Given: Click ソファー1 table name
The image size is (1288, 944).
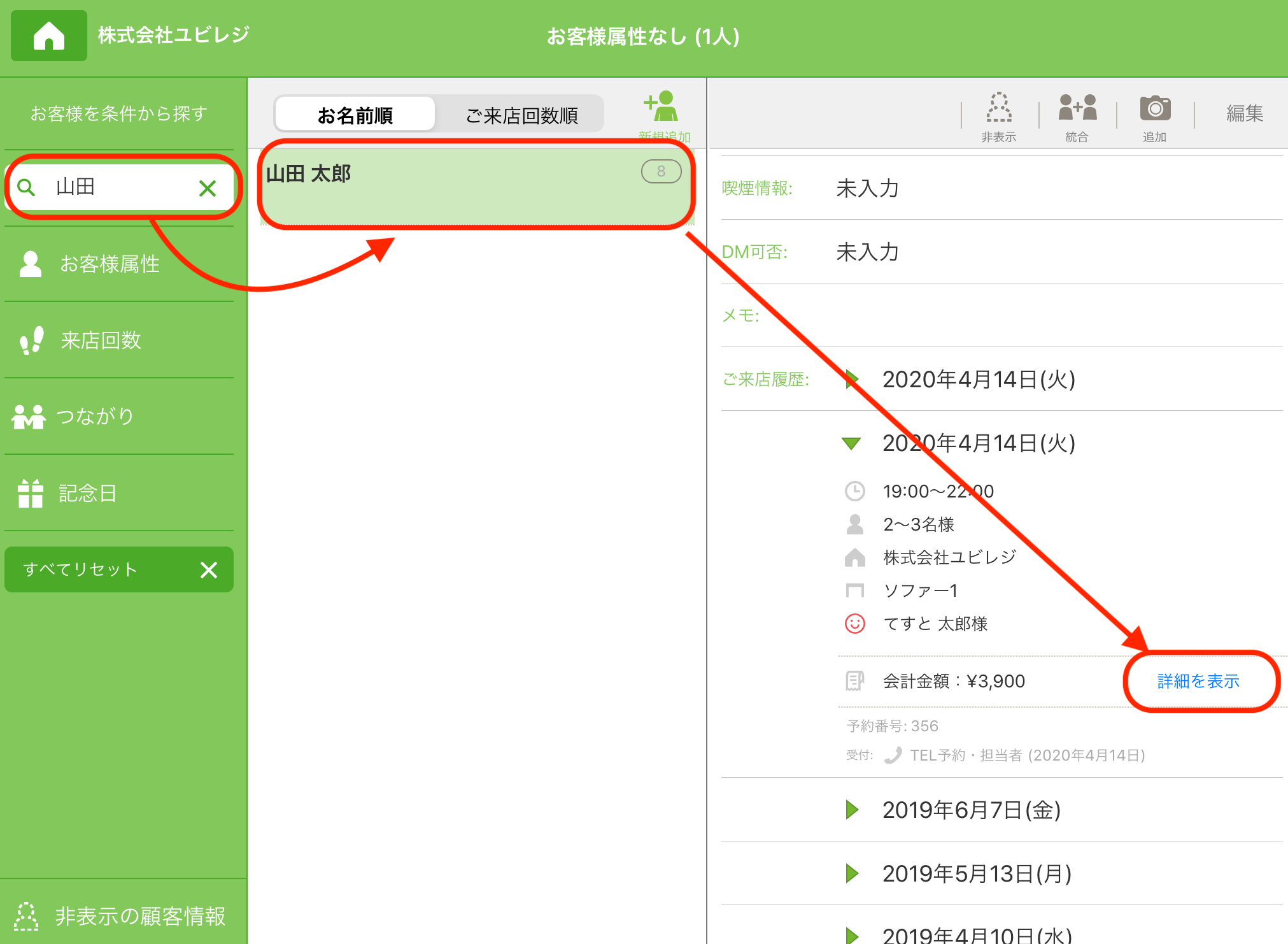Looking at the screenshot, I should [921, 590].
